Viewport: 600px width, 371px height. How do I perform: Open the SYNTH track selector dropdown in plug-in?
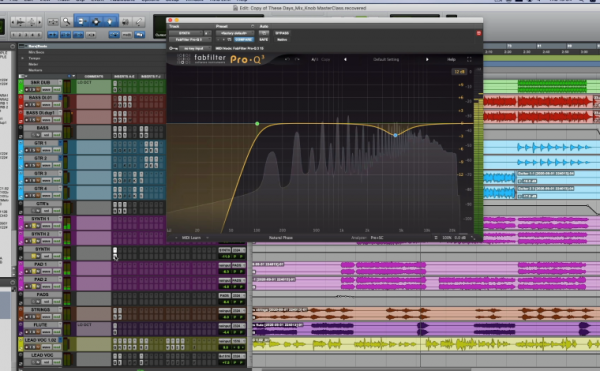(185, 33)
